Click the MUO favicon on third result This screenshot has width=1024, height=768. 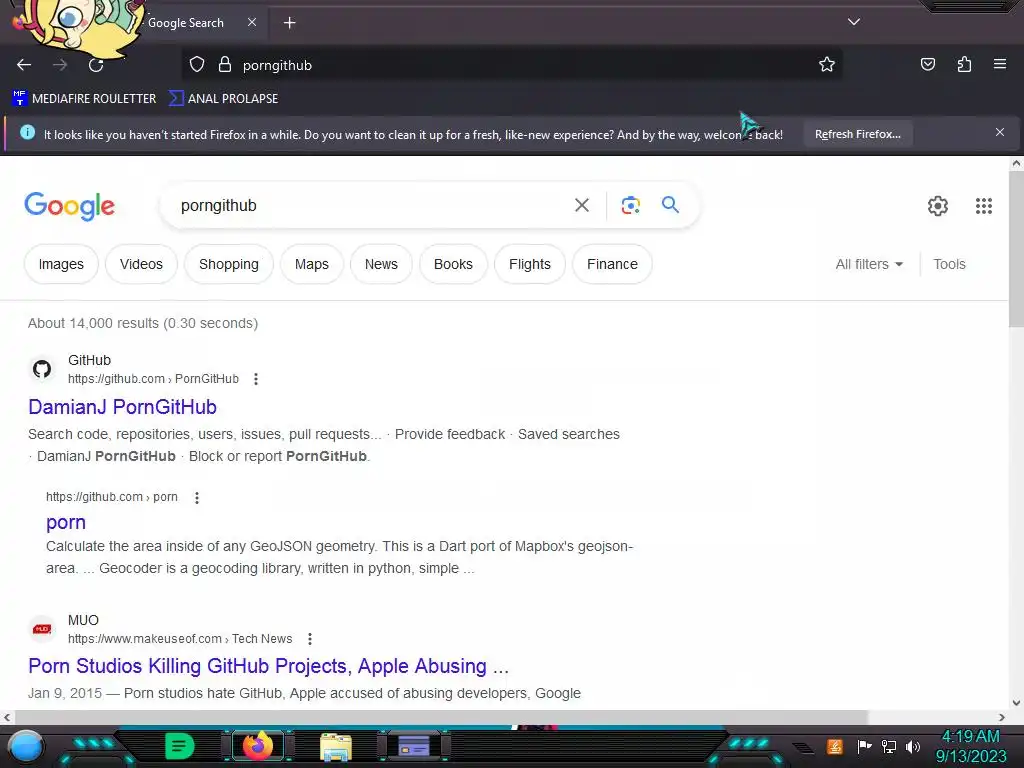tap(42, 629)
